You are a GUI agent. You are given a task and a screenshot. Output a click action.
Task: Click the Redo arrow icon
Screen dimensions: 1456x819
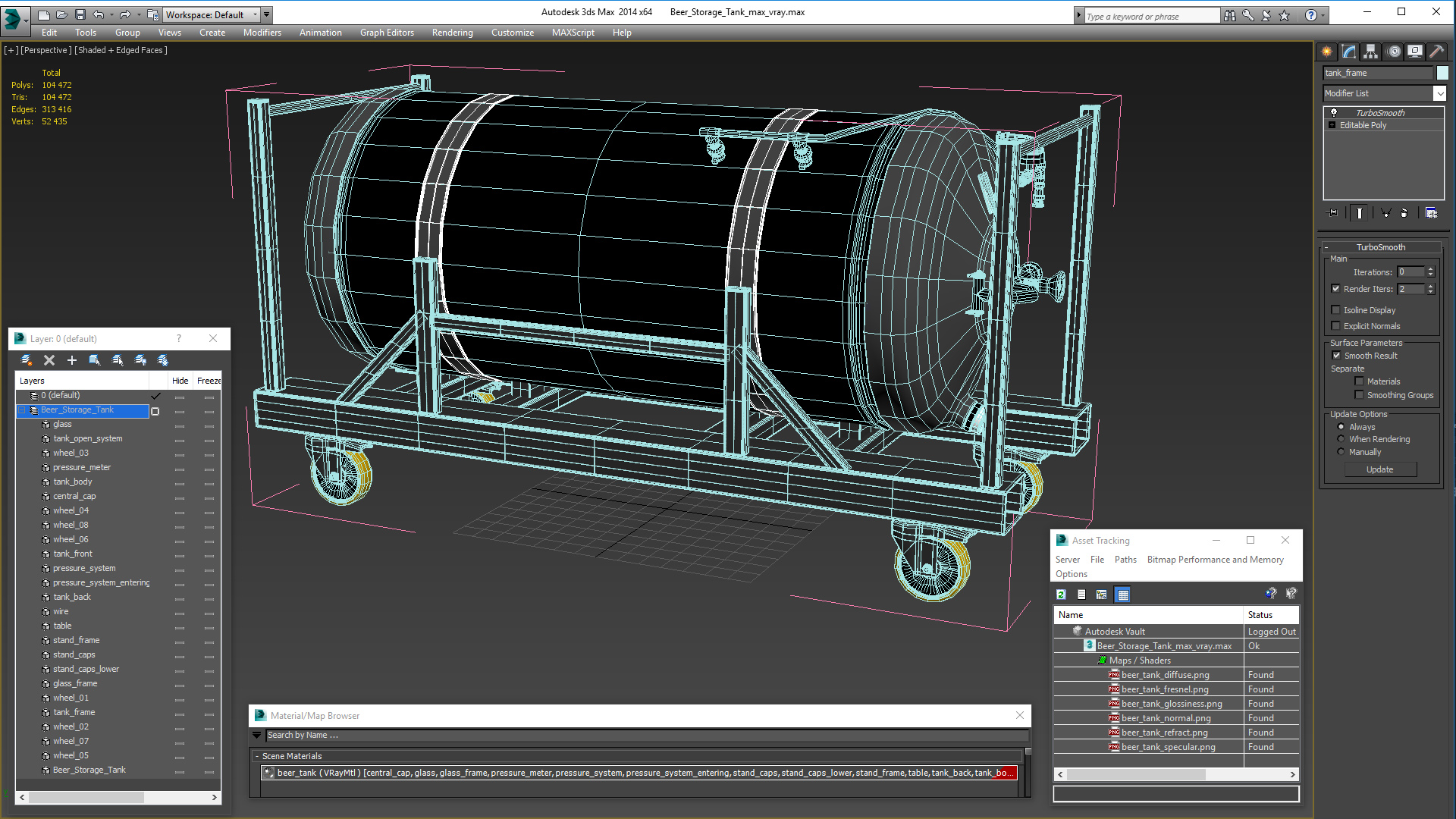(125, 14)
